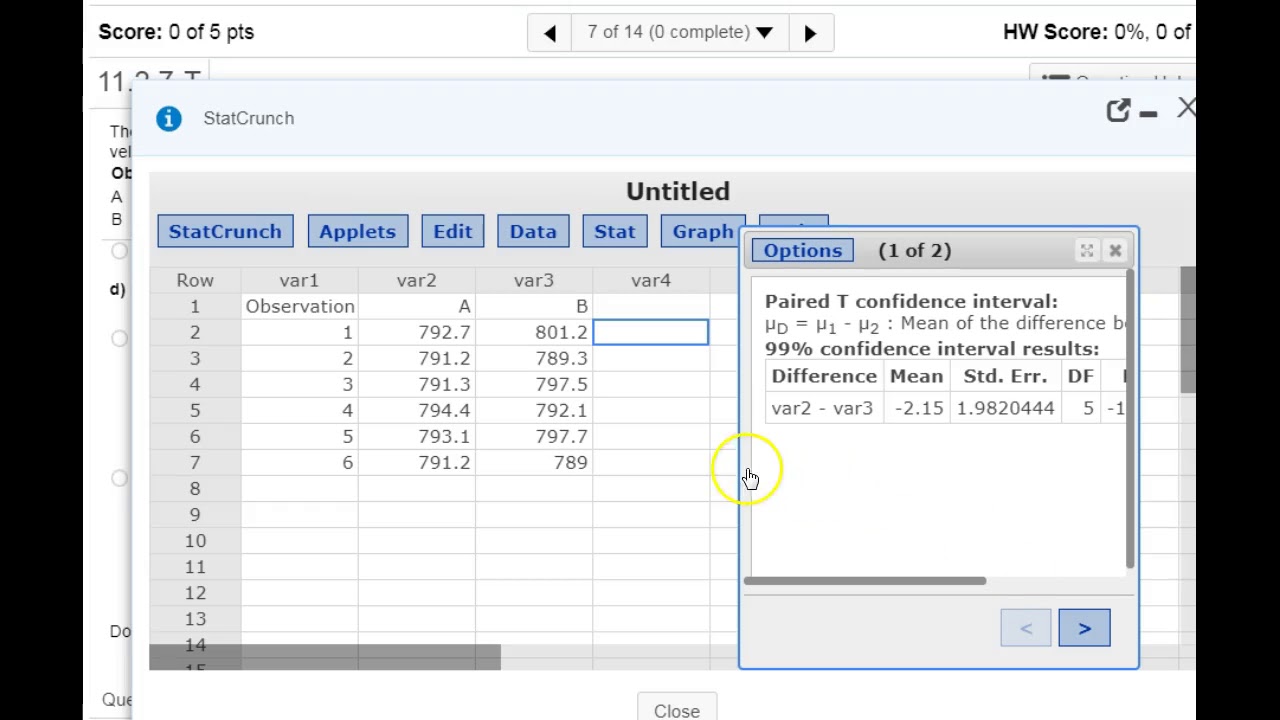Click cell with value 789.3
1280x720 pixels.
pos(533,358)
